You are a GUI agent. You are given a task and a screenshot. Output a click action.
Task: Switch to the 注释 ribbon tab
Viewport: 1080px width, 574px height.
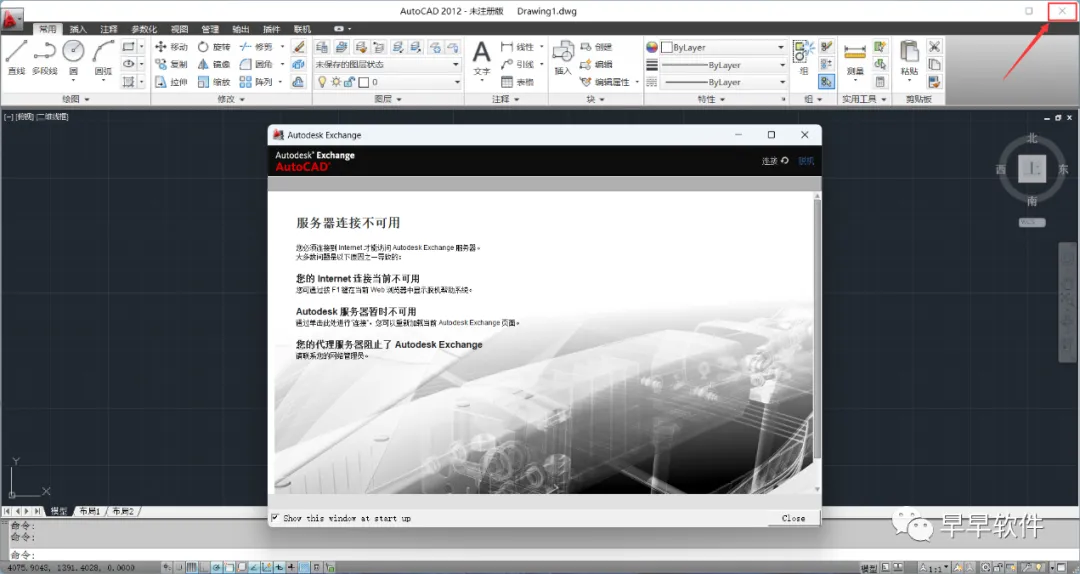click(x=109, y=29)
